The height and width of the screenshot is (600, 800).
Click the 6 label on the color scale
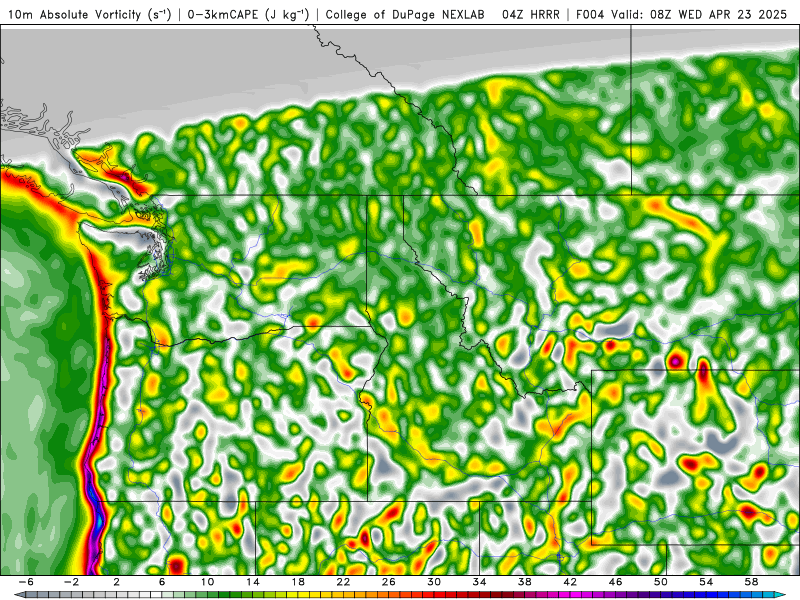pyautogui.click(x=162, y=582)
